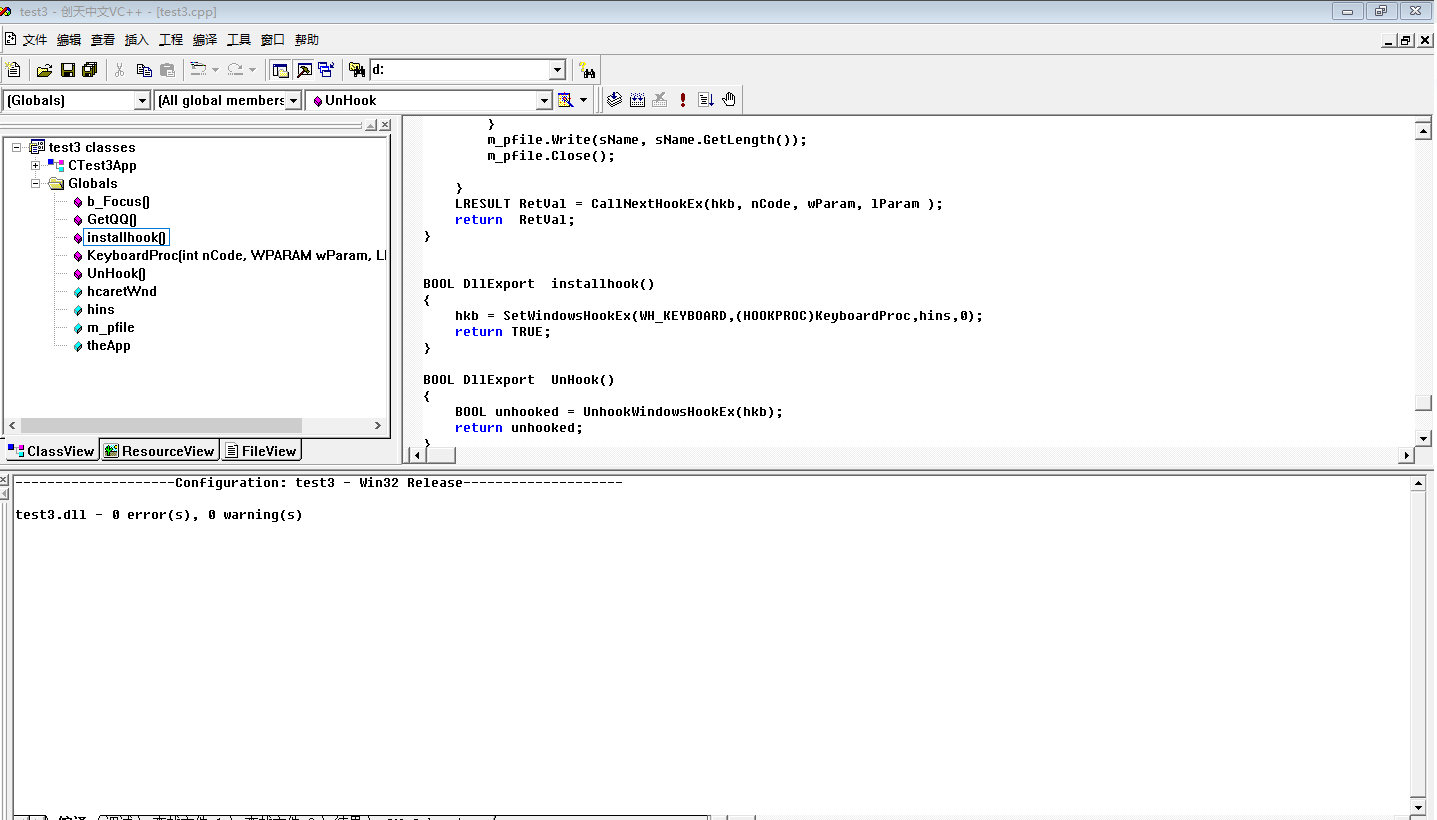1437x820 pixels.
Task: Click the type-to-find input field with 'd:'
Action: 459,70
